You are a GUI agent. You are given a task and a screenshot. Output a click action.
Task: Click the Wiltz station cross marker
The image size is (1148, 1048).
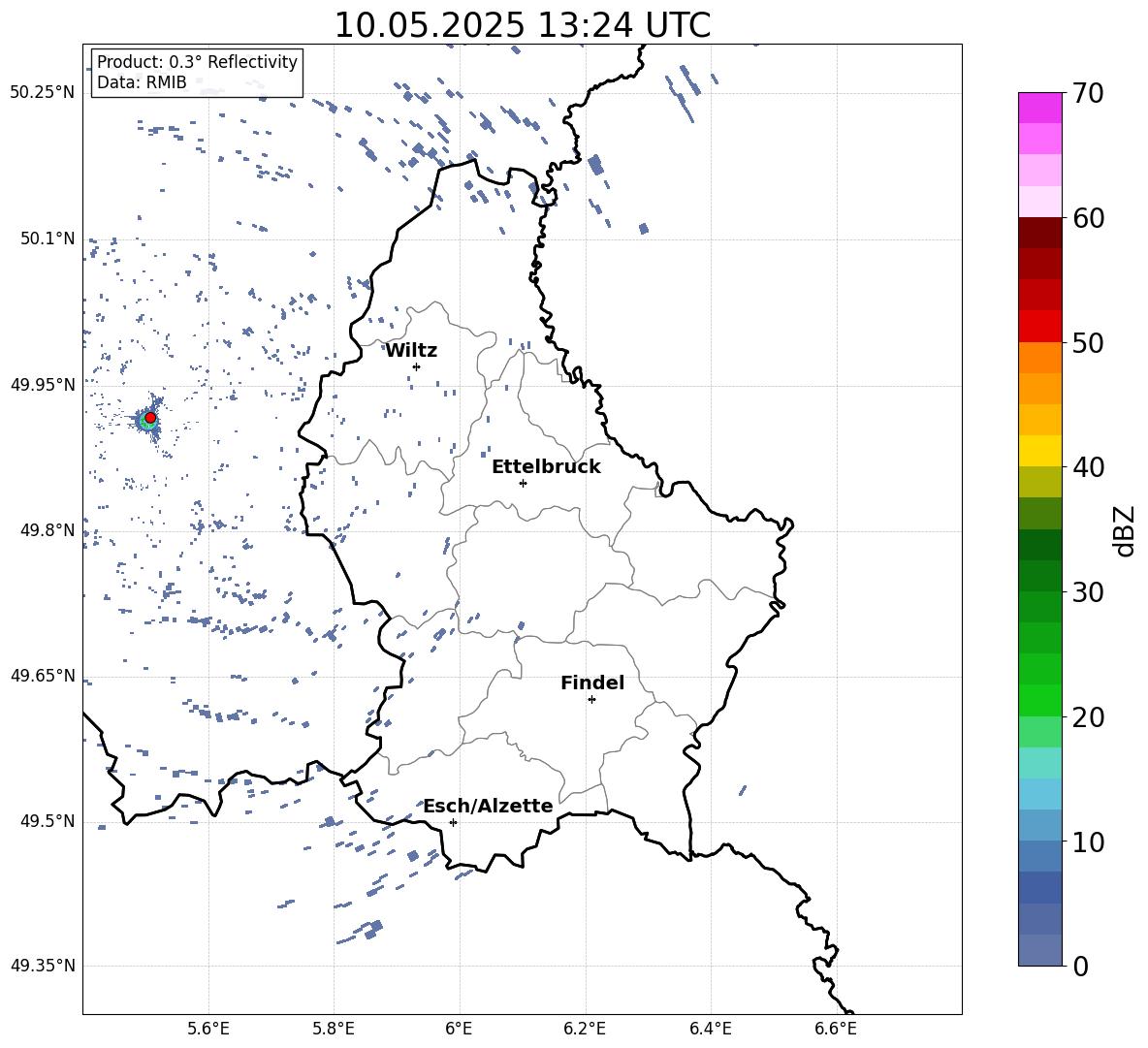coord(417,366)
